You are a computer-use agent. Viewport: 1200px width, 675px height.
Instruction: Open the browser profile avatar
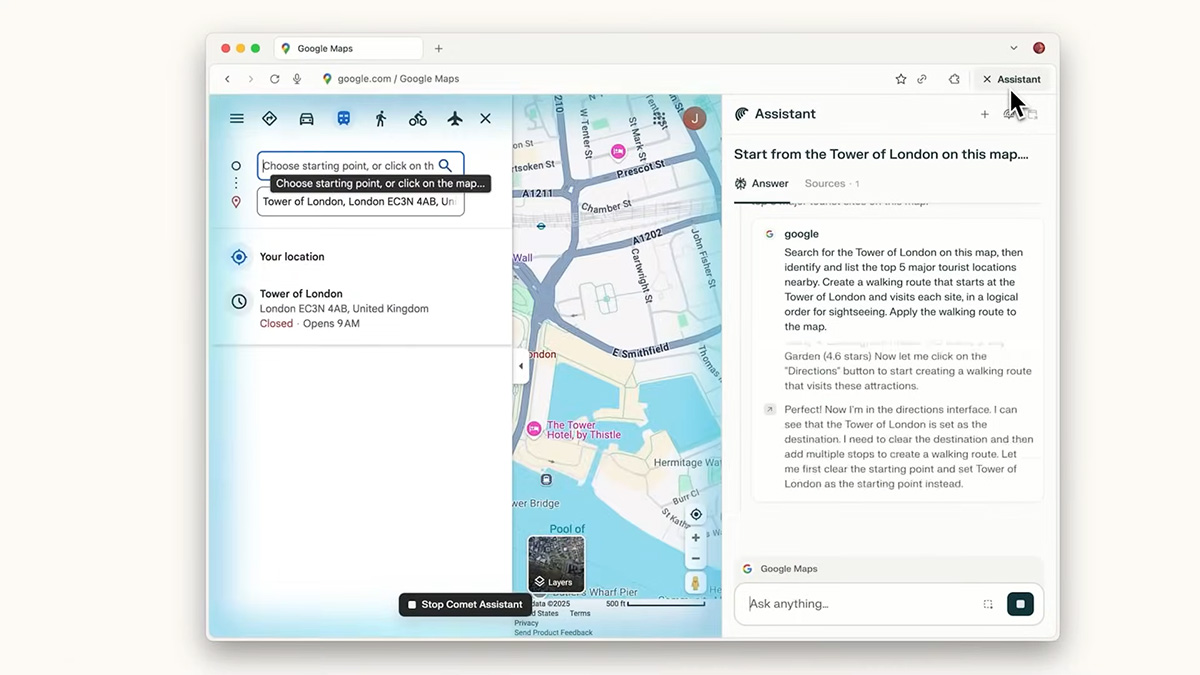(x=1039, y=48)
